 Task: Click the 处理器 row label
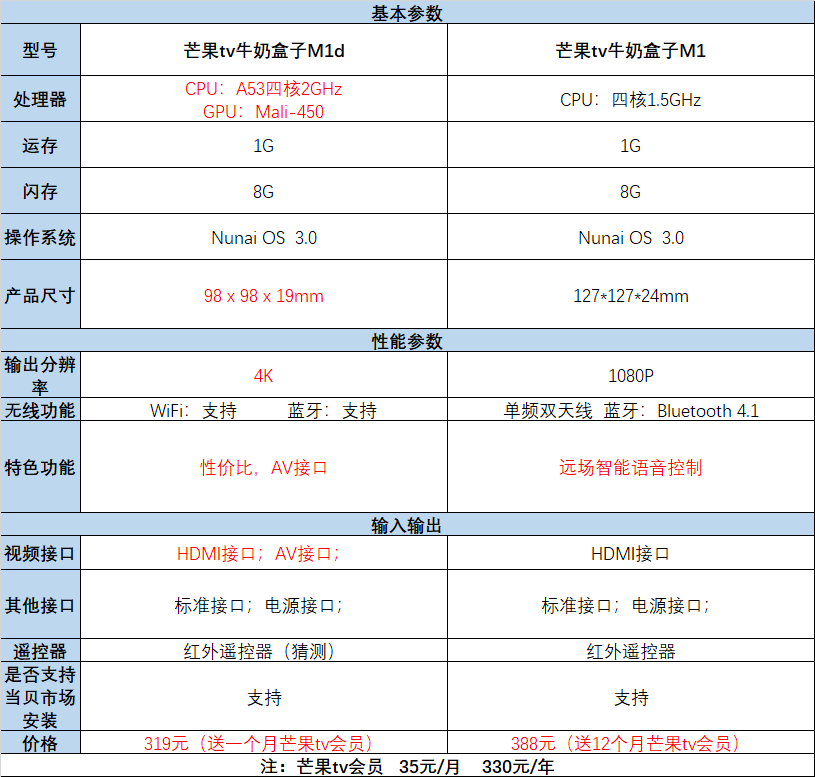tap(40, 99)
